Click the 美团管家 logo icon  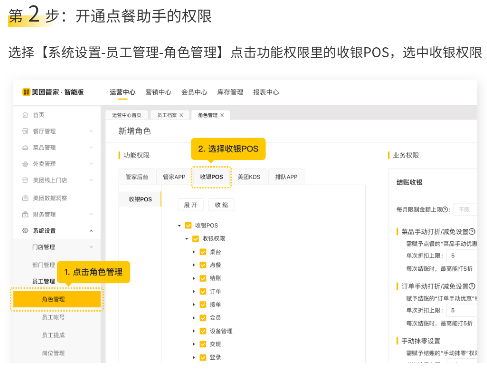26,92
